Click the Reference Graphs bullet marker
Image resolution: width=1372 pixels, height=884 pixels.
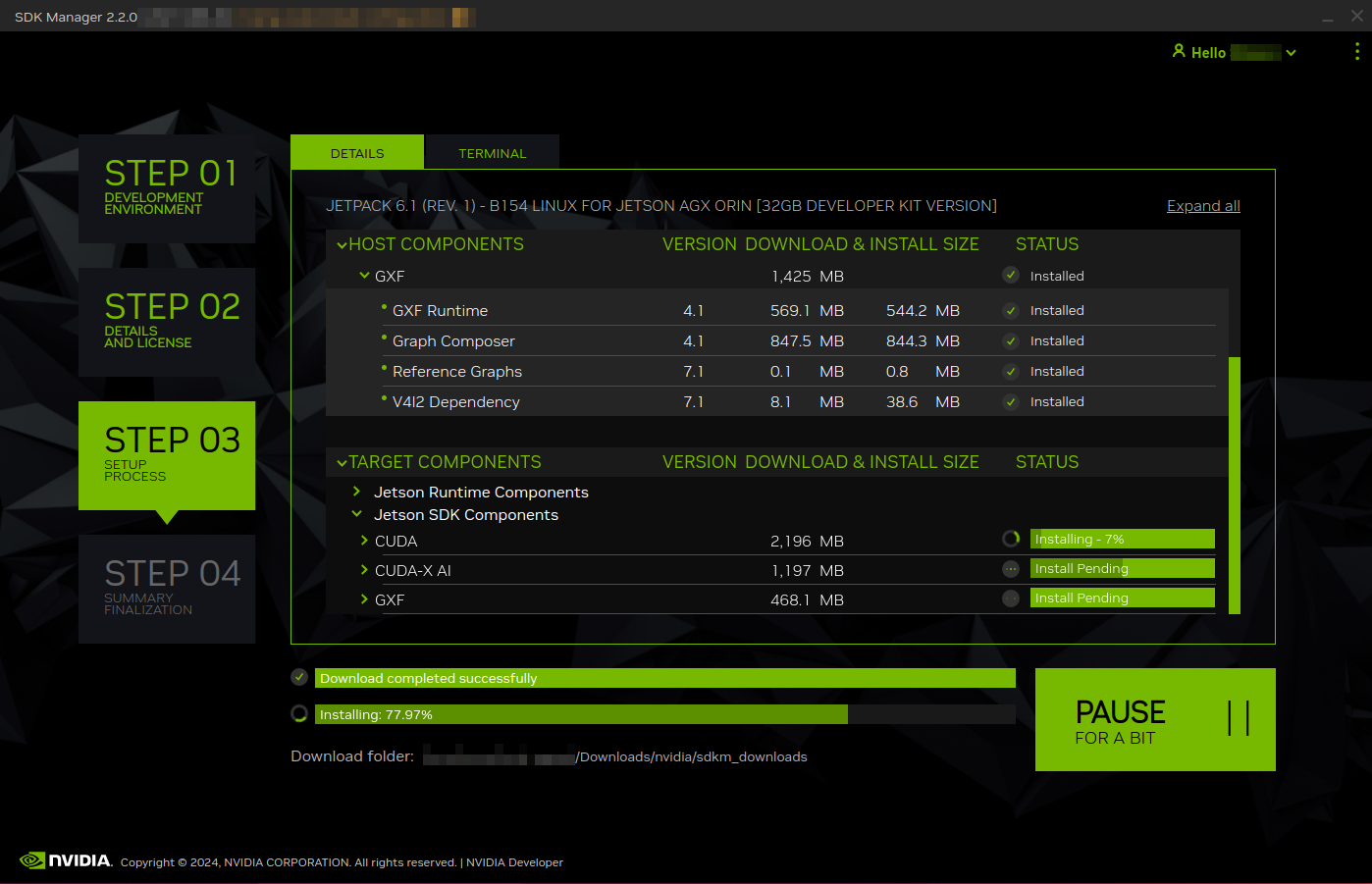[x=384, y=368]
